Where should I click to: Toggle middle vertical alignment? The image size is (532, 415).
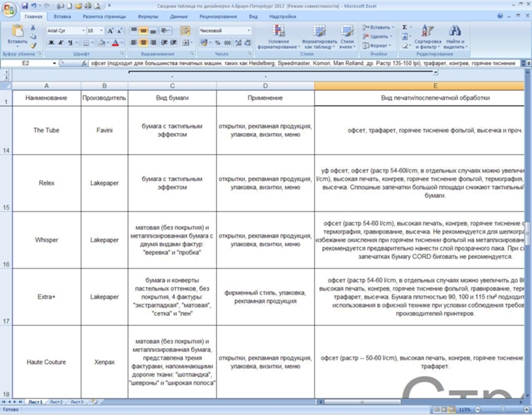coord(144,31)
